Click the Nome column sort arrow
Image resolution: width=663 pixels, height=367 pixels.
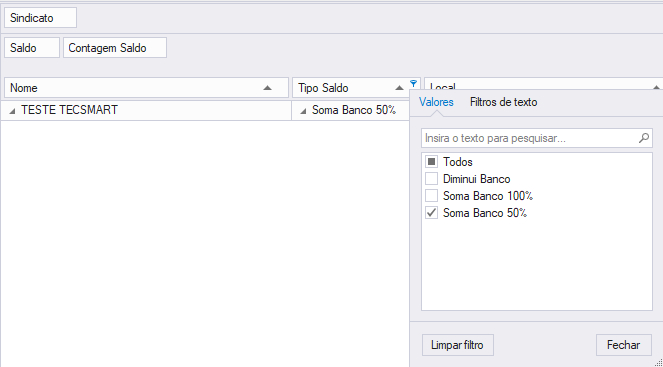pos(267,88)
